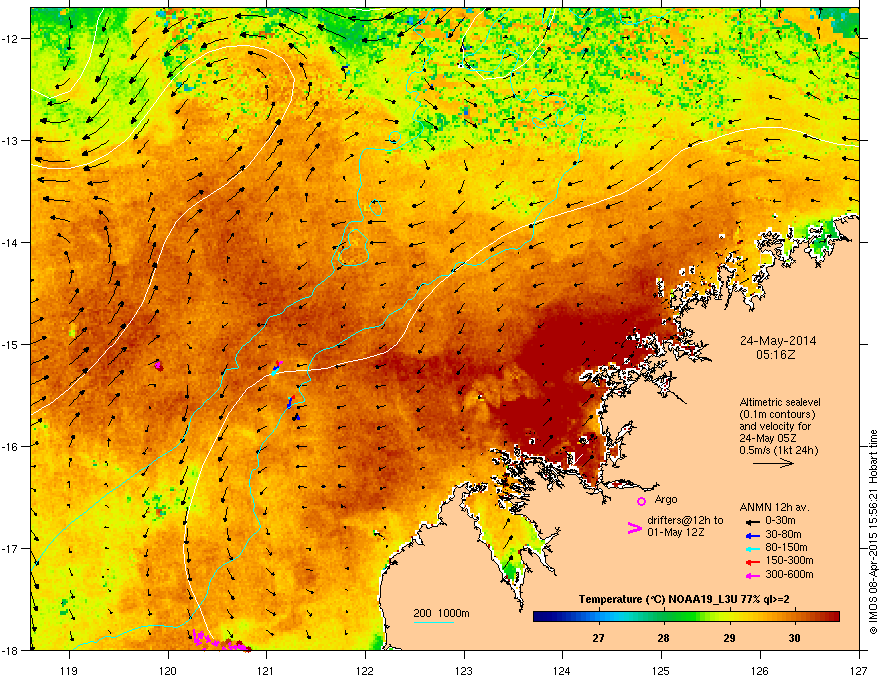The height and width of the screenshot is (680, 880).
Task: Click the magenta drifter track at the map's bottom edge
Action: (221, 641)
